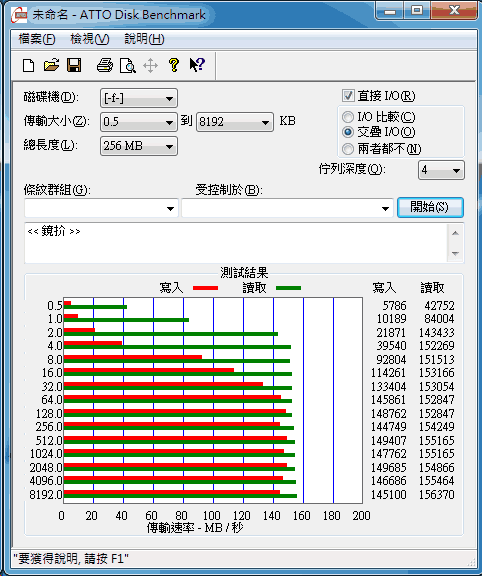Click the write value 145100

pyautogui.click(x=388, y=494)
